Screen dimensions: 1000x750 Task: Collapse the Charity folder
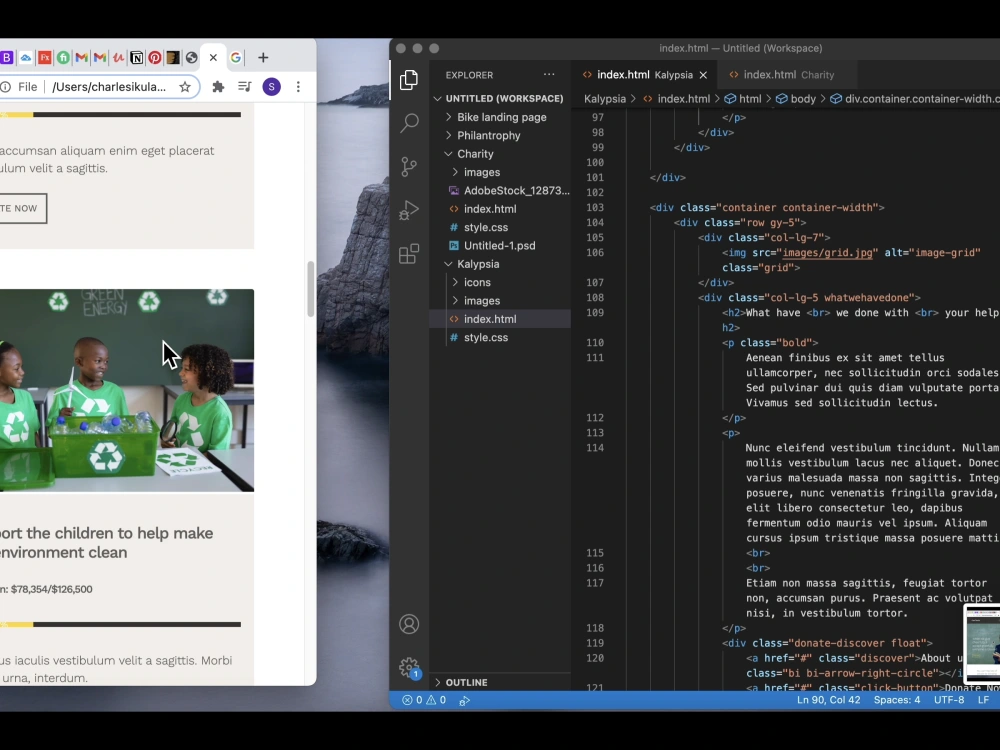pyautogui.click(x=500, y=154)
